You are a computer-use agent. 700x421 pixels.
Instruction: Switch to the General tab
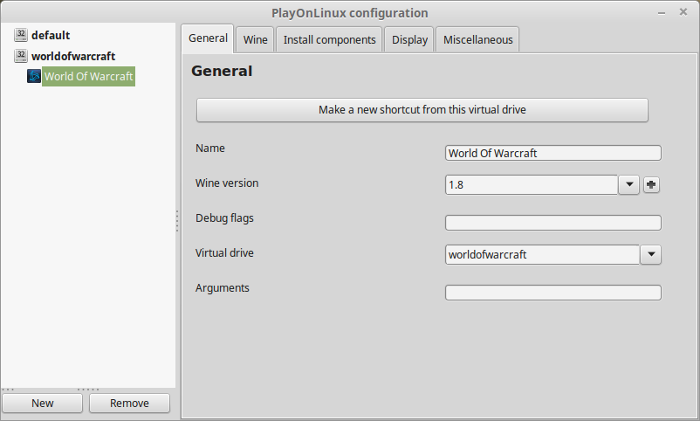(x=208, y=38)
